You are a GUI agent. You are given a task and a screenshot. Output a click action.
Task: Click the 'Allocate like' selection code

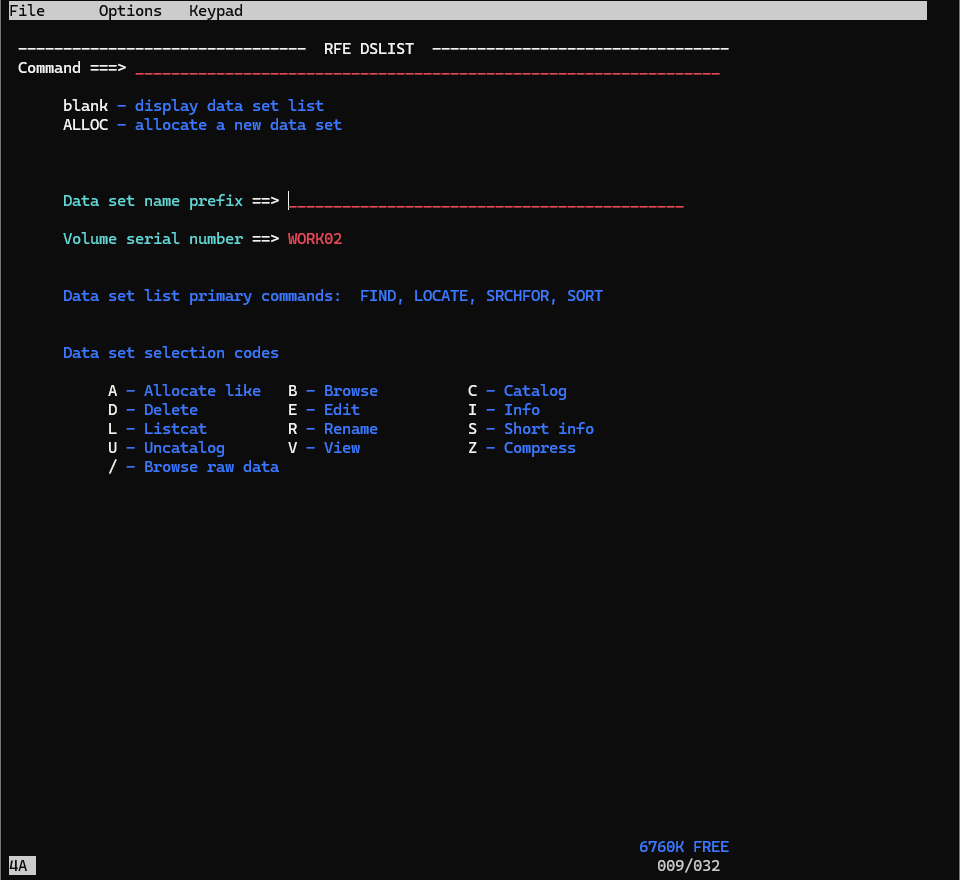click(x=202, y=391)
